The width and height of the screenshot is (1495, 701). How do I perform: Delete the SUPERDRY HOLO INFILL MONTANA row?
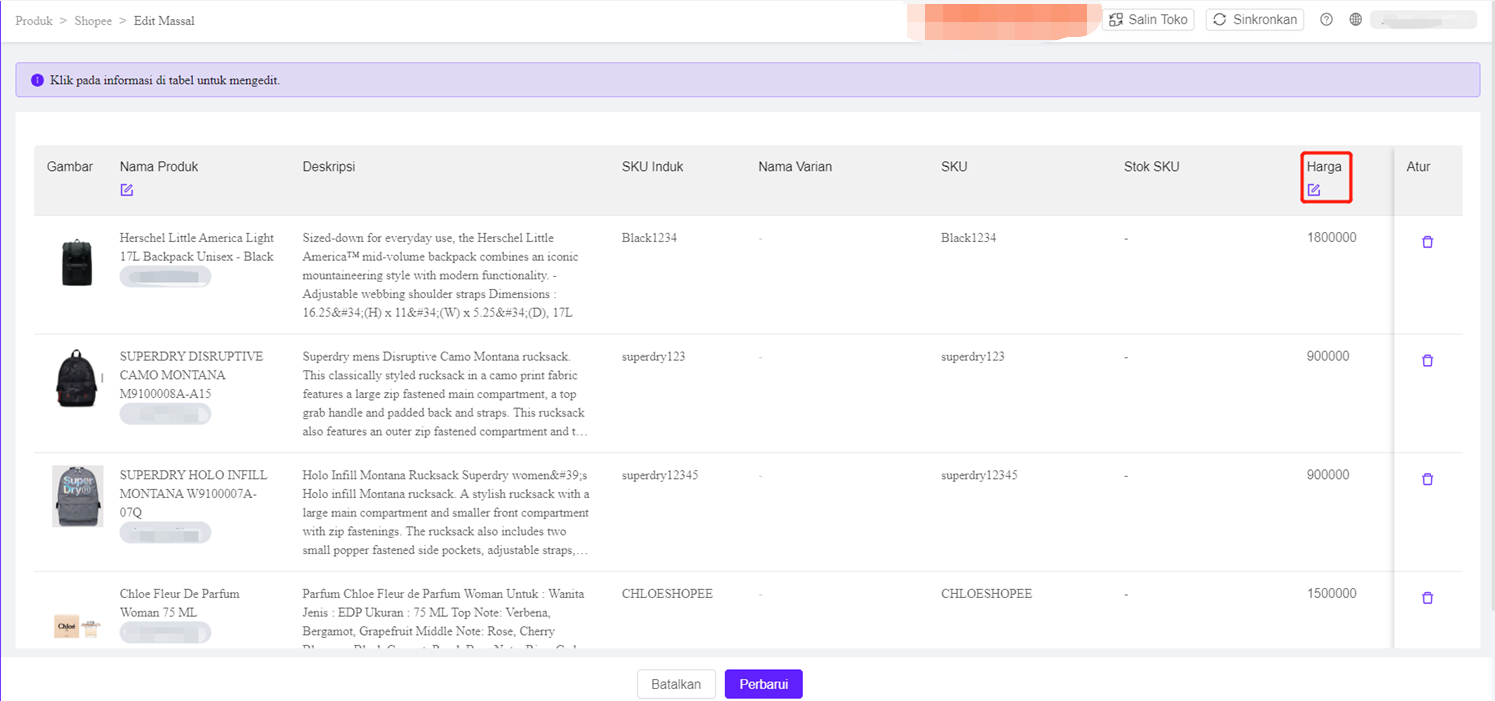coord(1427,479)
